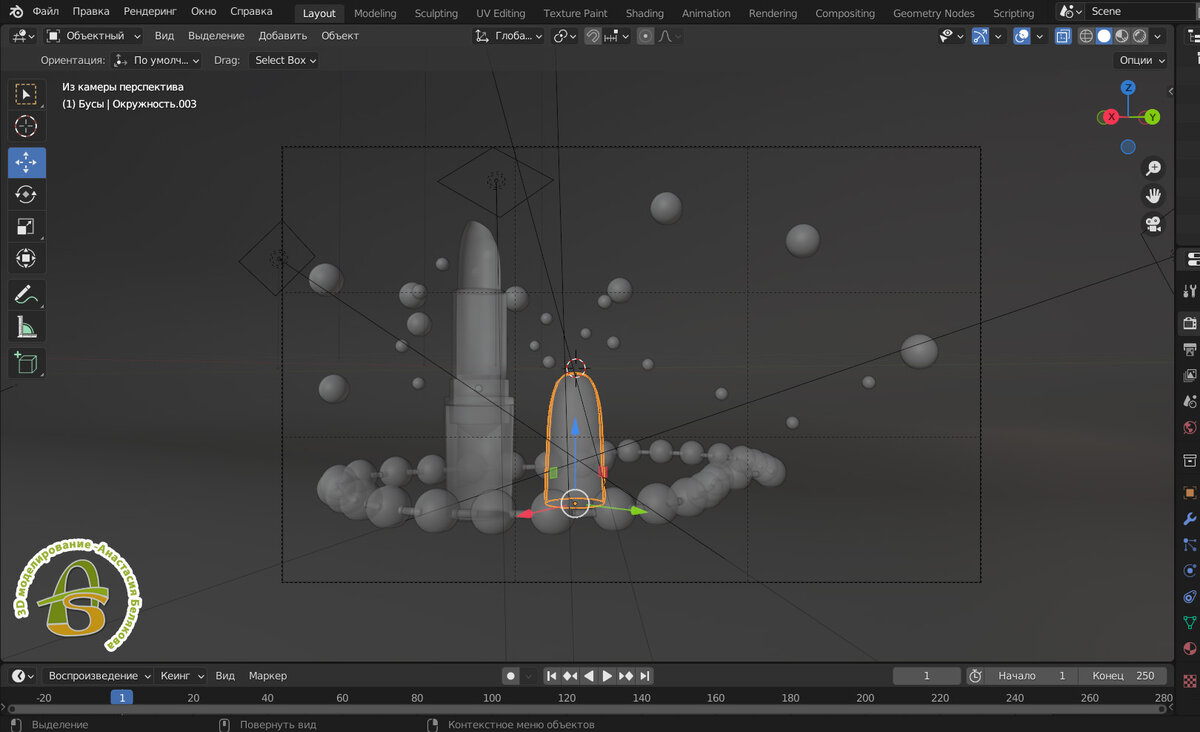Switch to solid viewport shading
The height and width of the screenshot is (732, 1200).
pyautogui.click(x=1104, y=36)
